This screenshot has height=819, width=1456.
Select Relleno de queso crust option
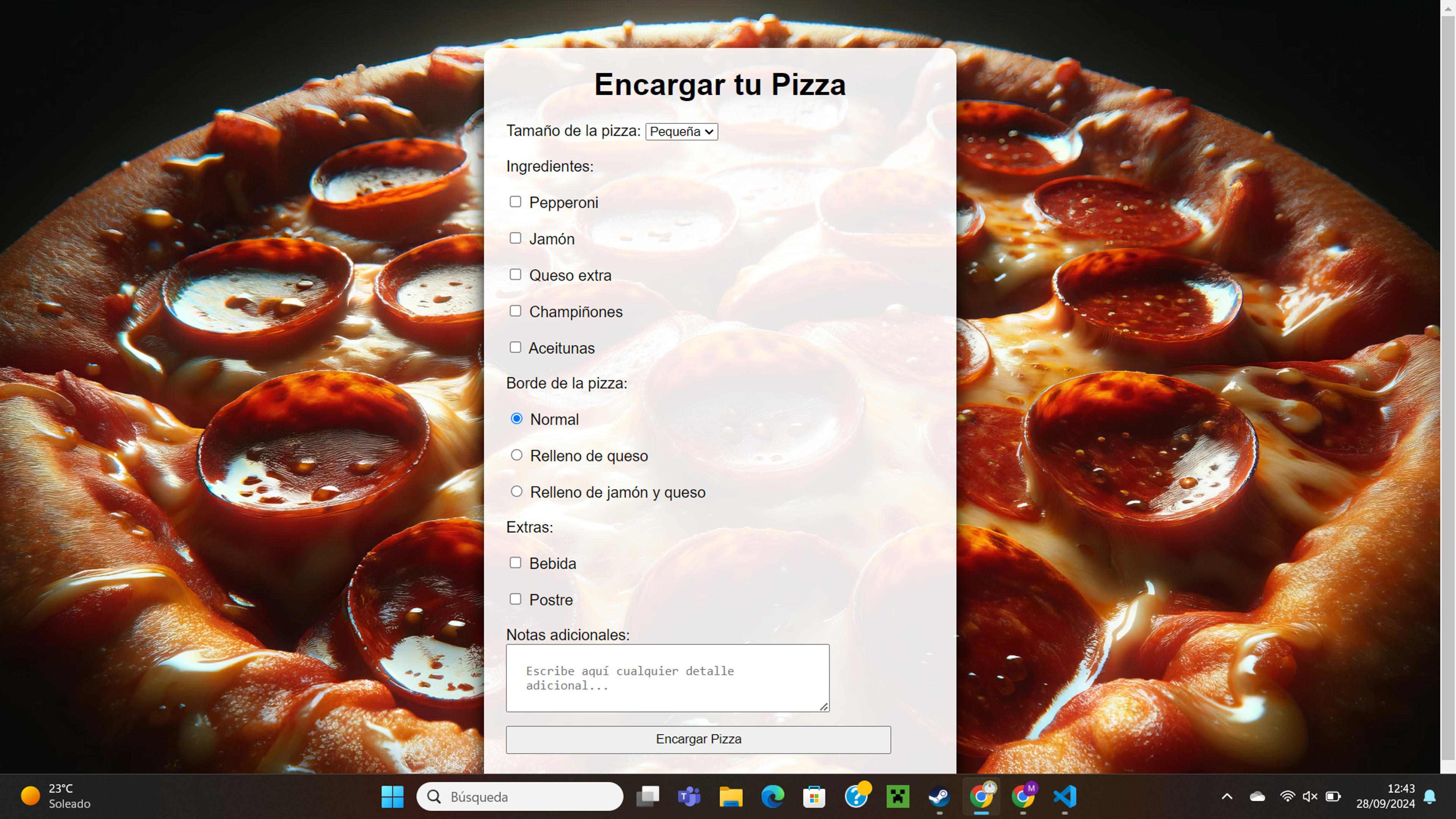[x=516, y=455]
